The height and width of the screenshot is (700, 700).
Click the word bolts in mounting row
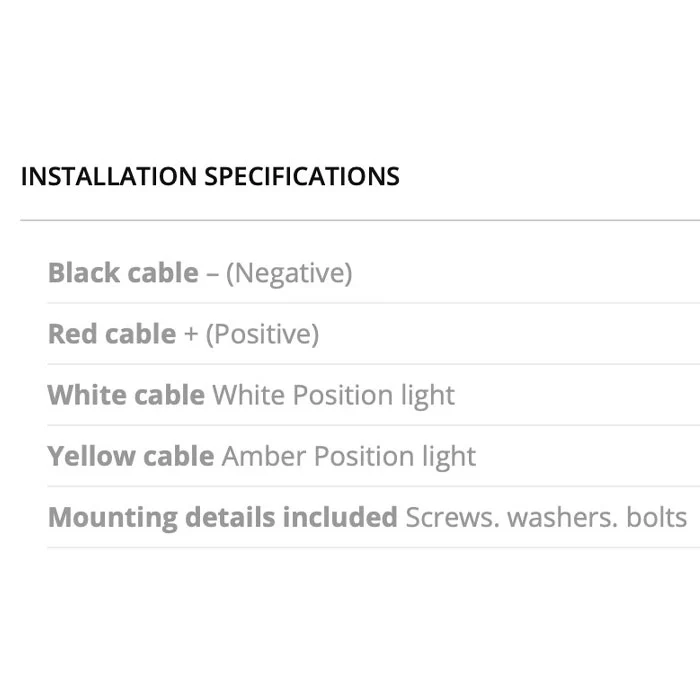tap(657, 518)
